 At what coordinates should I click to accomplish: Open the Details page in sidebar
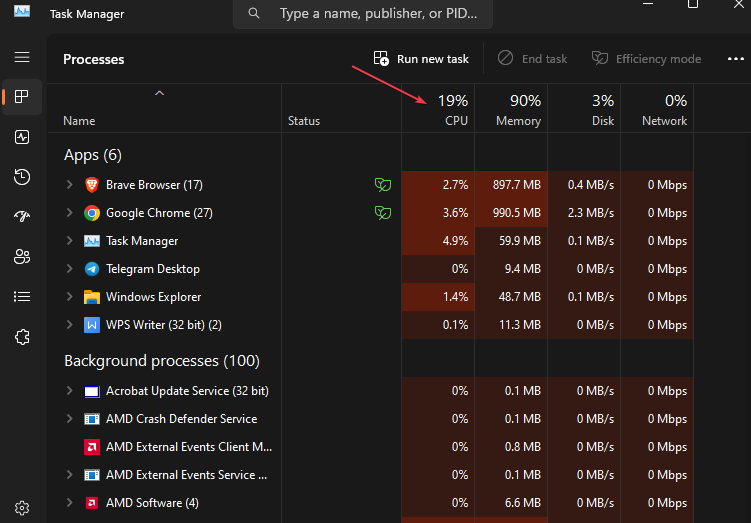pos(22,297)
